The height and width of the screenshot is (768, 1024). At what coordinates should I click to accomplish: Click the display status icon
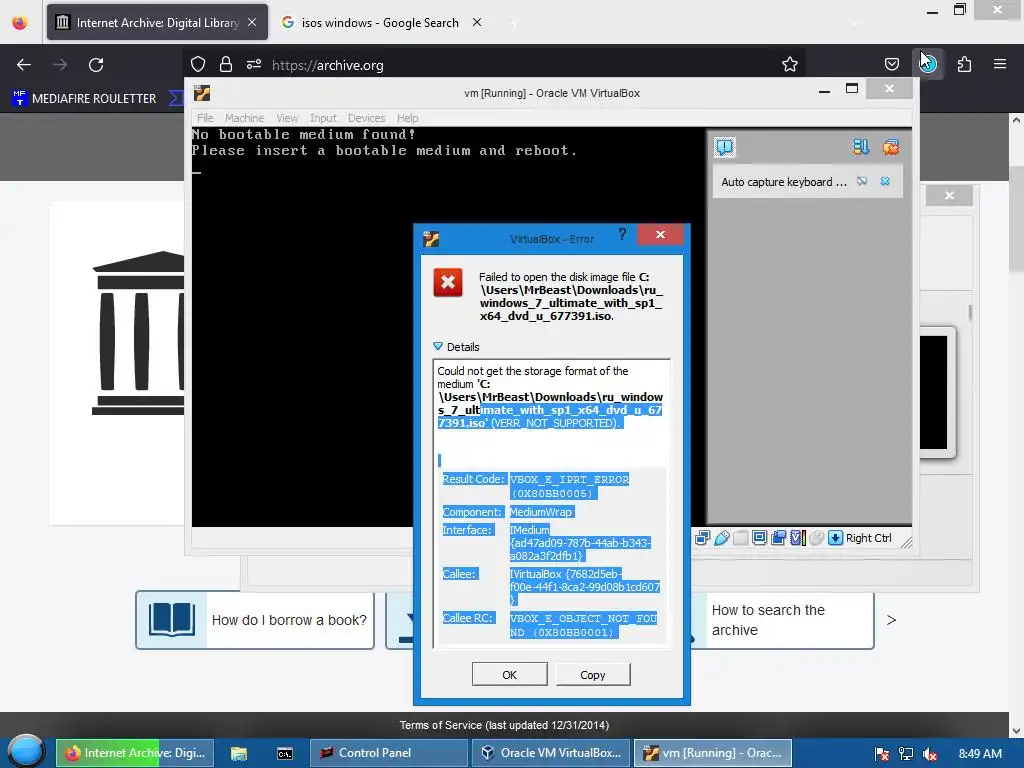click(x=760, y=538)
